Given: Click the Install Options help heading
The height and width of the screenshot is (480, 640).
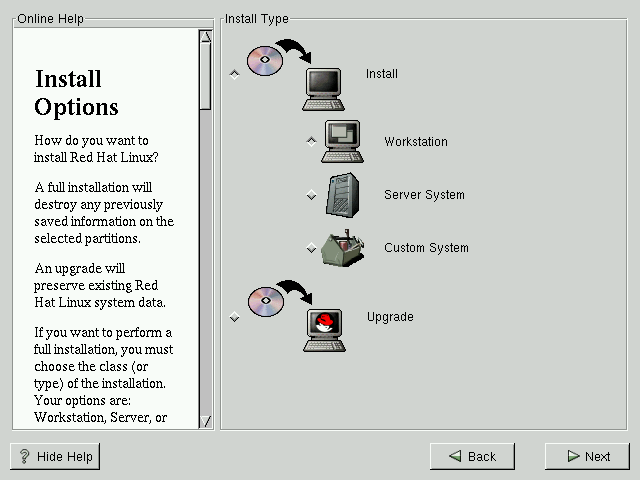Looking at the screenshot, I should tap(77, 92).
